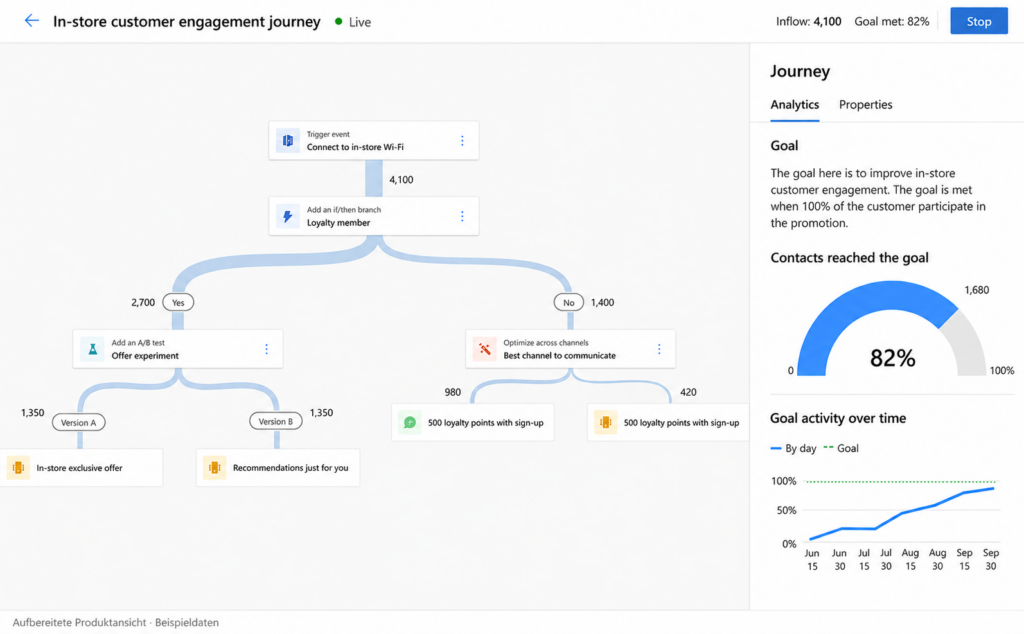Click the In-store customer engagement journey title
This screenshot has width=1024, height=634.
click(187, 22)
